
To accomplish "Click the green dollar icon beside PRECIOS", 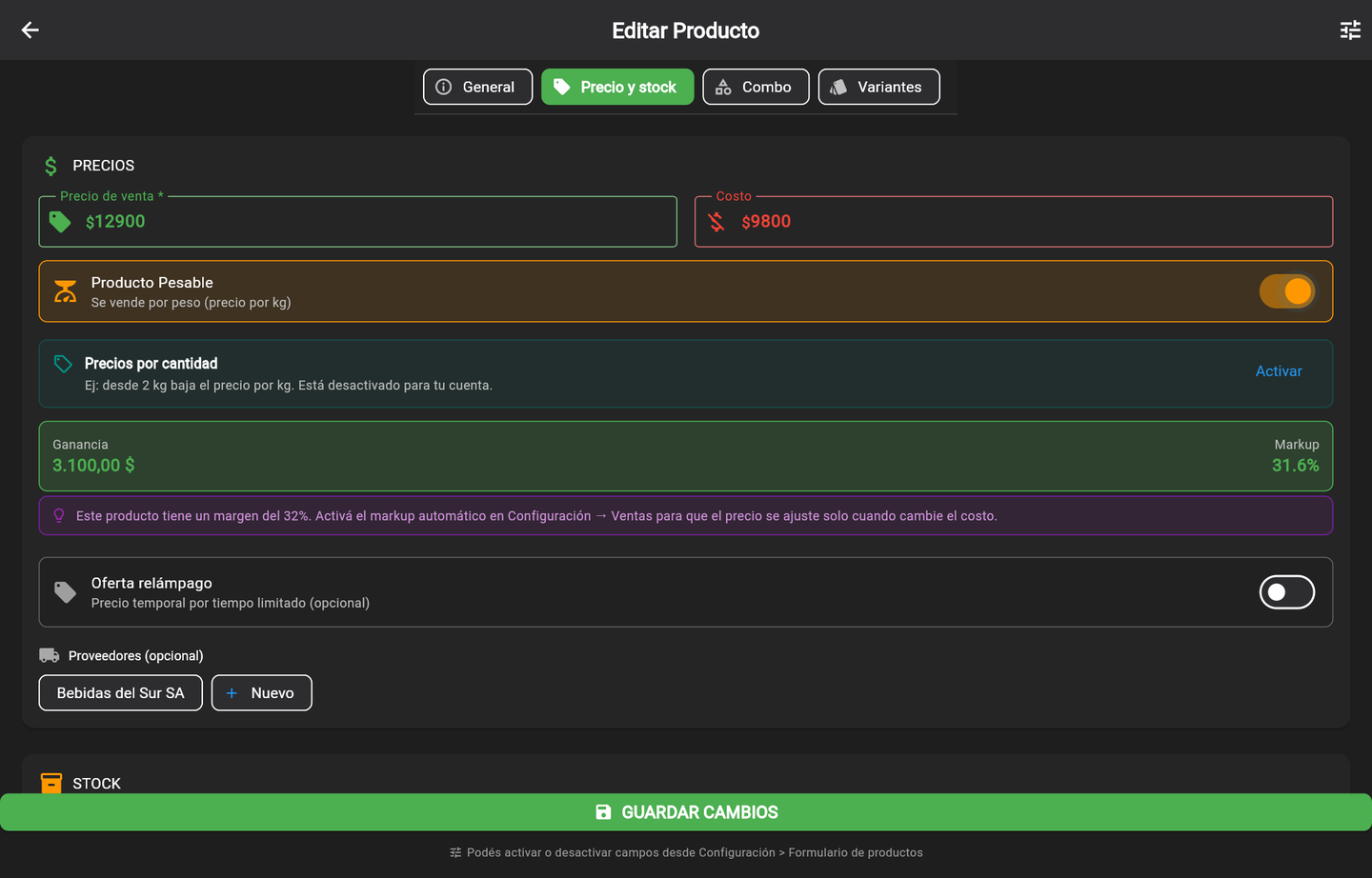I will (x=51, y=166).
